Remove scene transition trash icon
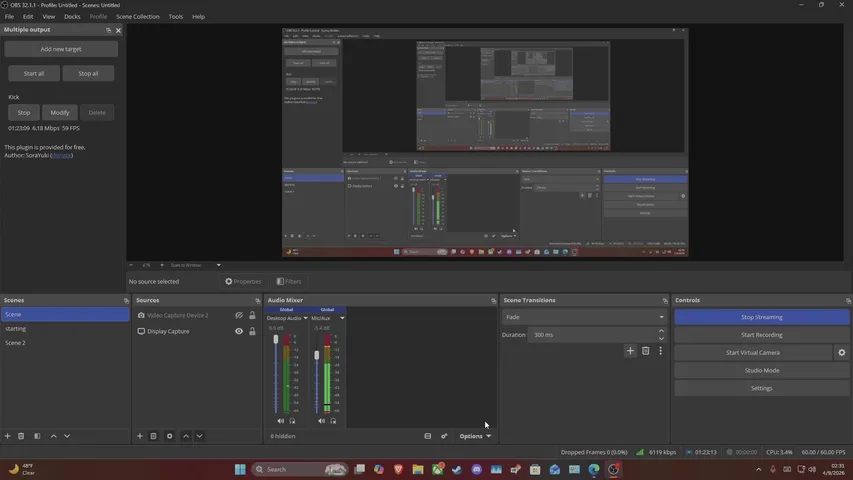The height and width of the screenshot is (480, 853). tap(646, 351)
